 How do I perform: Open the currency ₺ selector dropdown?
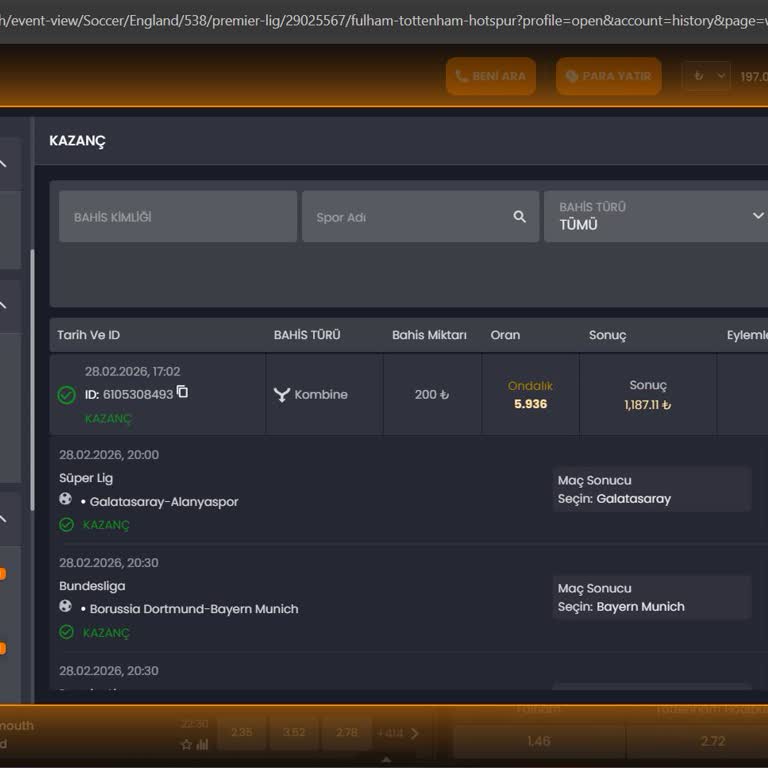pos(706,76)
